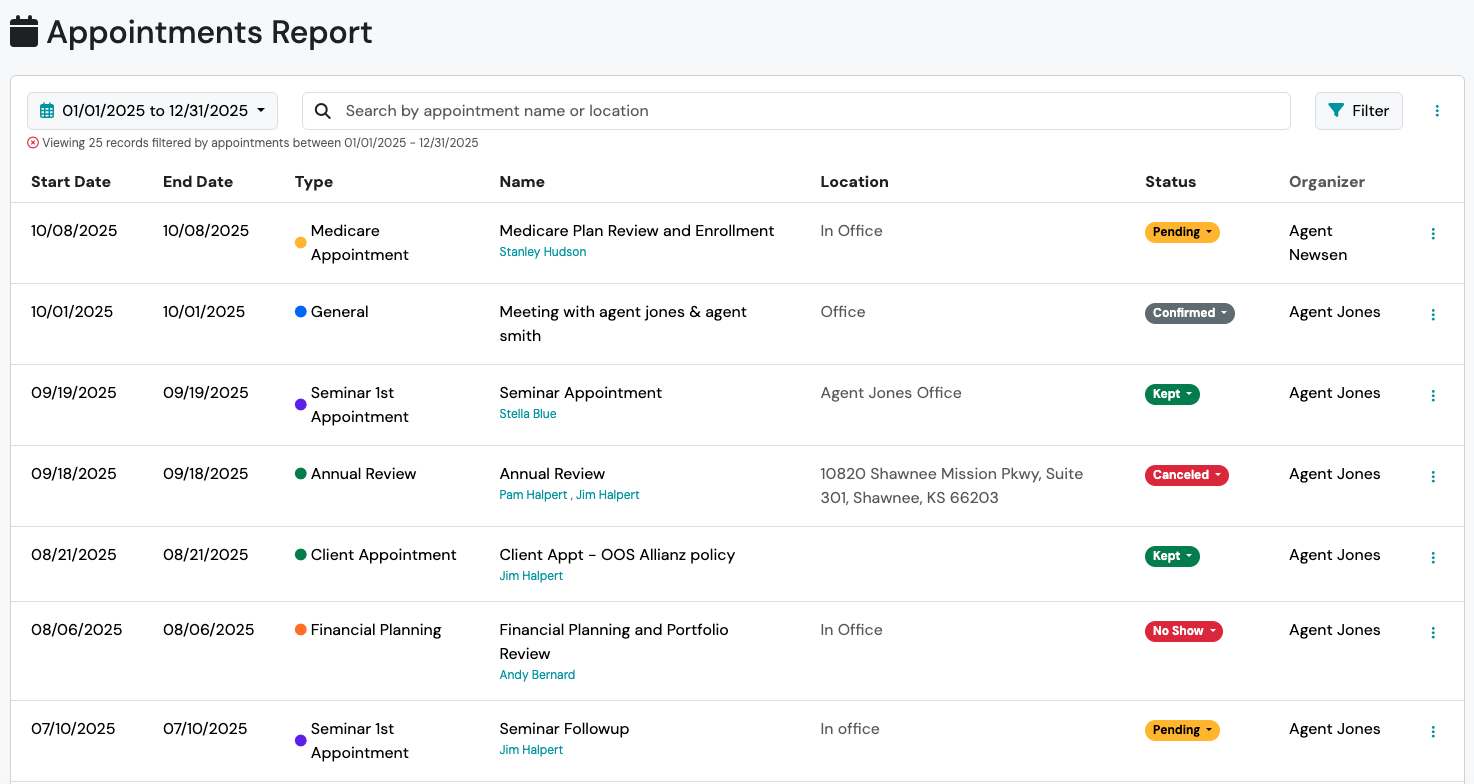Image resolution: width=1474 pixels, height=784 pixels.
Task: Sort by End Date column header
Action: pos(198,182)
